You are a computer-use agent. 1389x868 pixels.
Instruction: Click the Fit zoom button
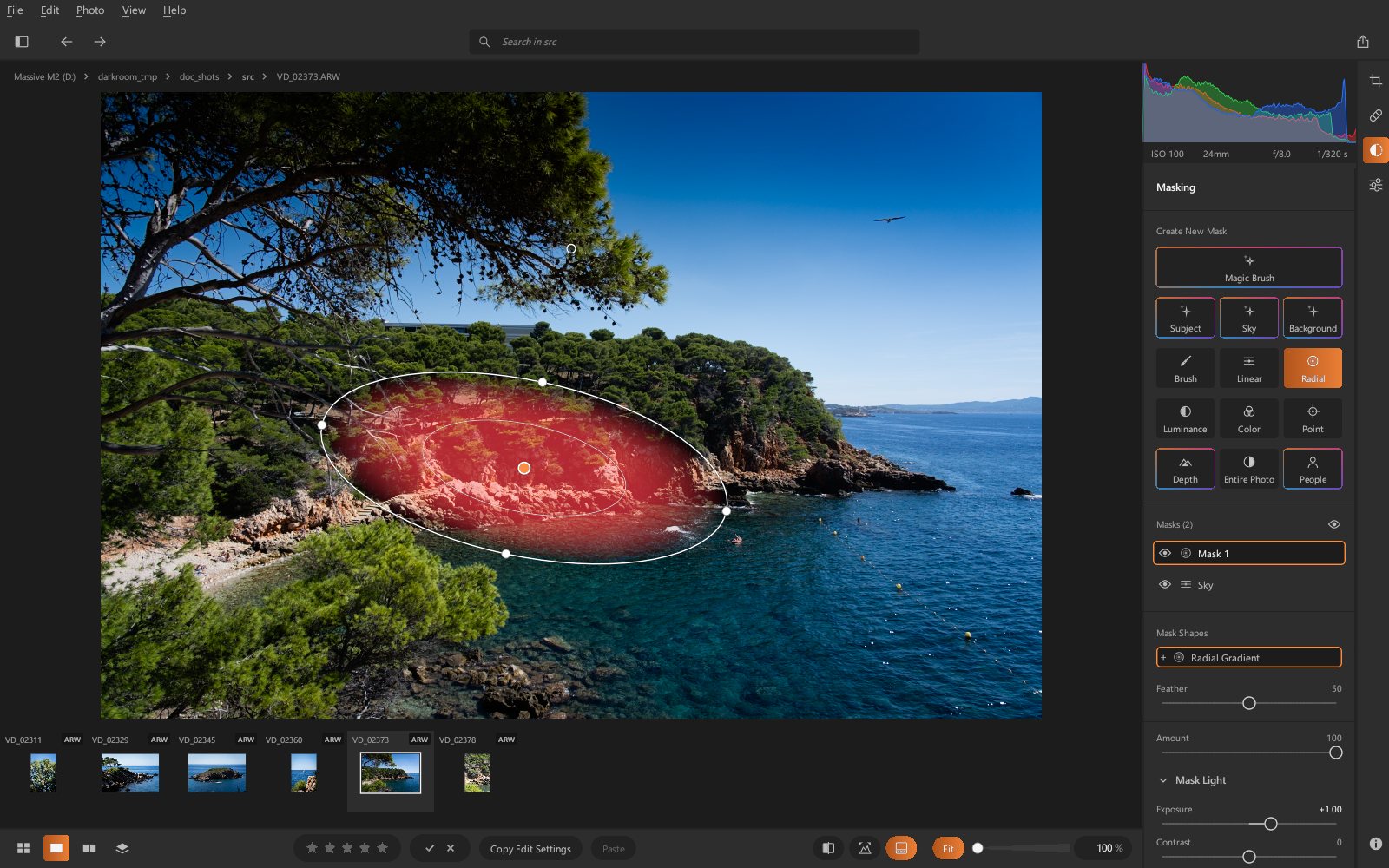coord(948,848)
